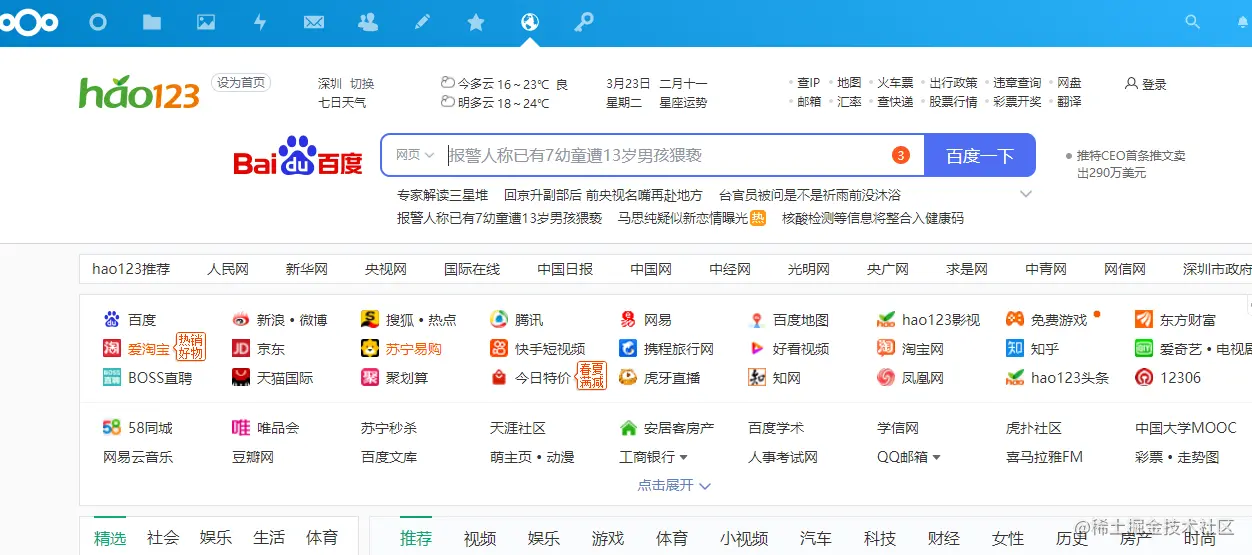The width and height of the screenshot is (1252, 555).
Task: Switch to 社会 tab
Action: pyautogui.click(x=163, y=538)
